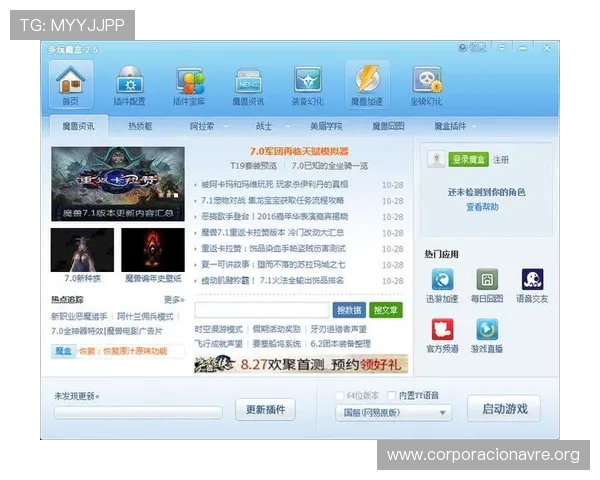Select the 战士 tab

pyautogui.click(x=264, y=126)
